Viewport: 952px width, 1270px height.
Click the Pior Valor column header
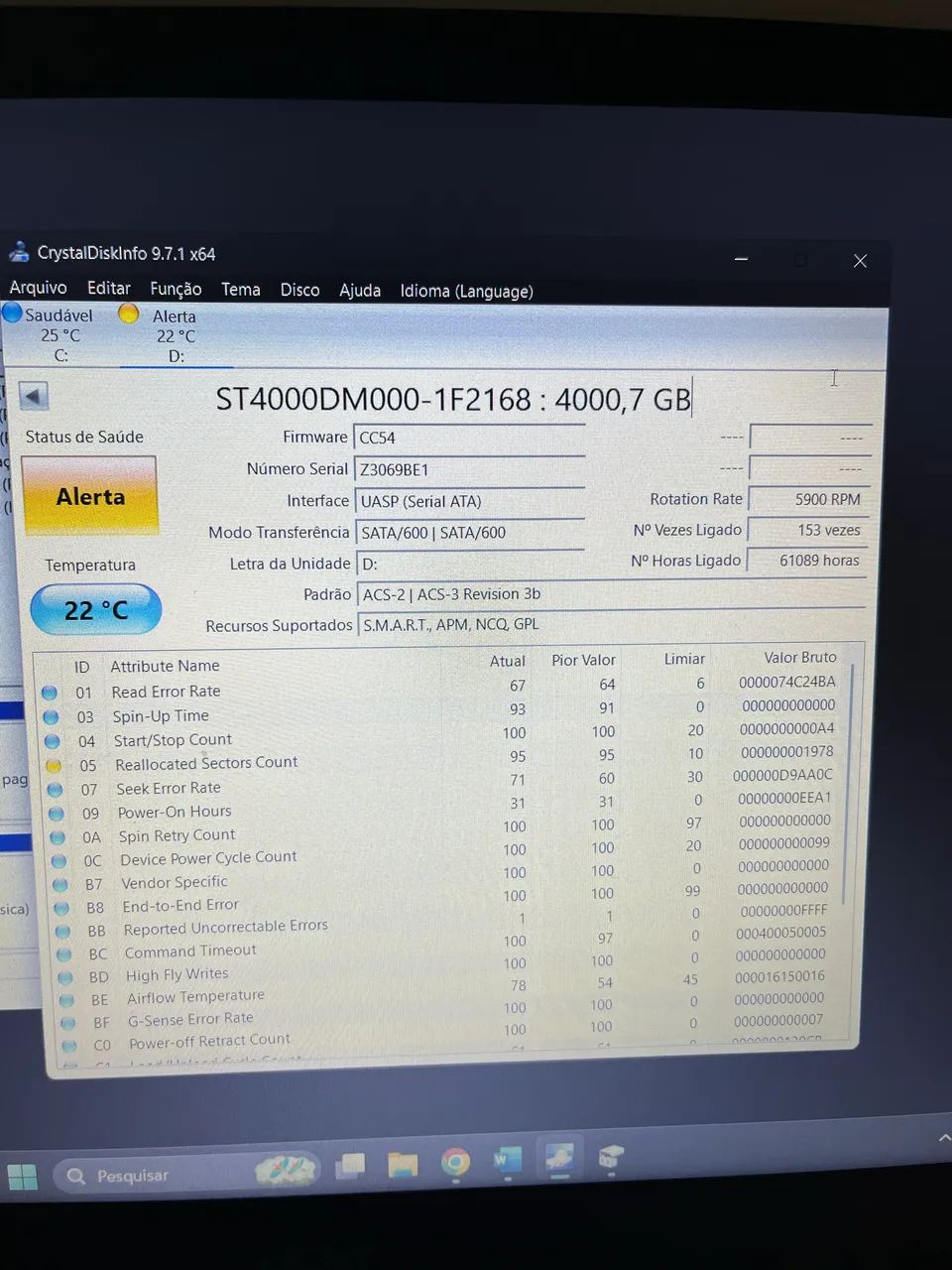[x=583, y=660]
